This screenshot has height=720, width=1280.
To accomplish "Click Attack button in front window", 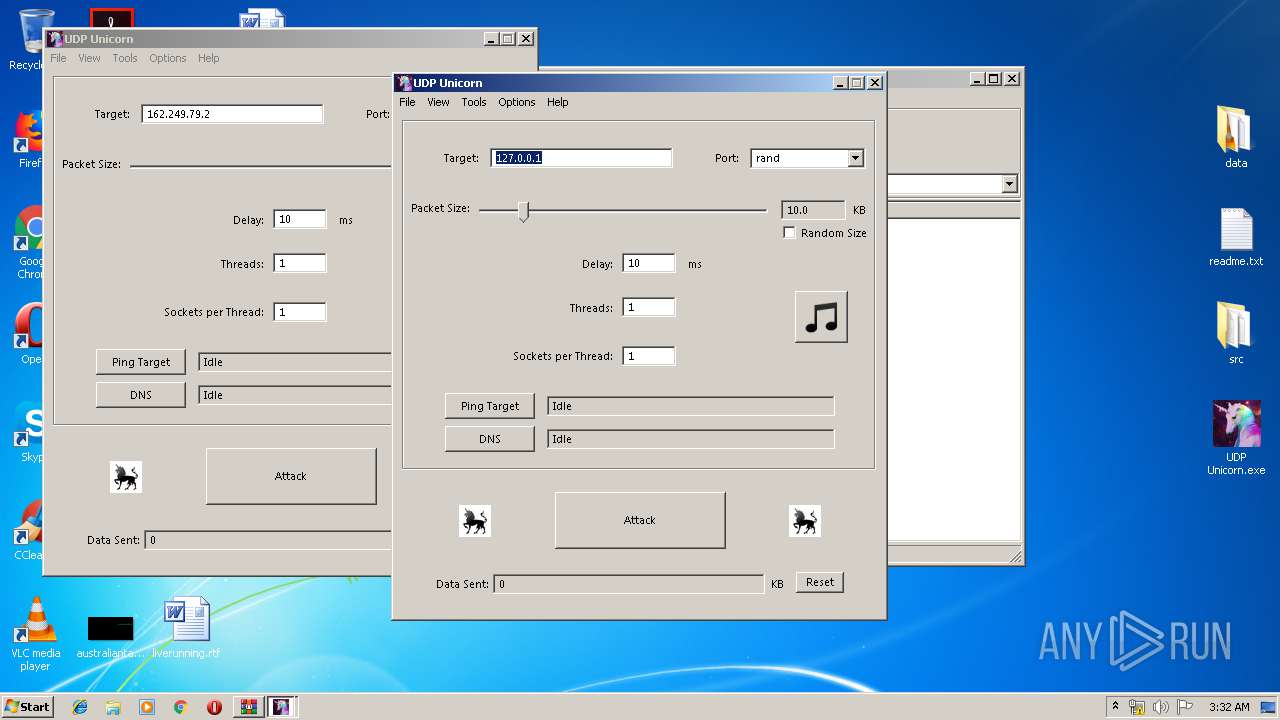I will (640, 520).
